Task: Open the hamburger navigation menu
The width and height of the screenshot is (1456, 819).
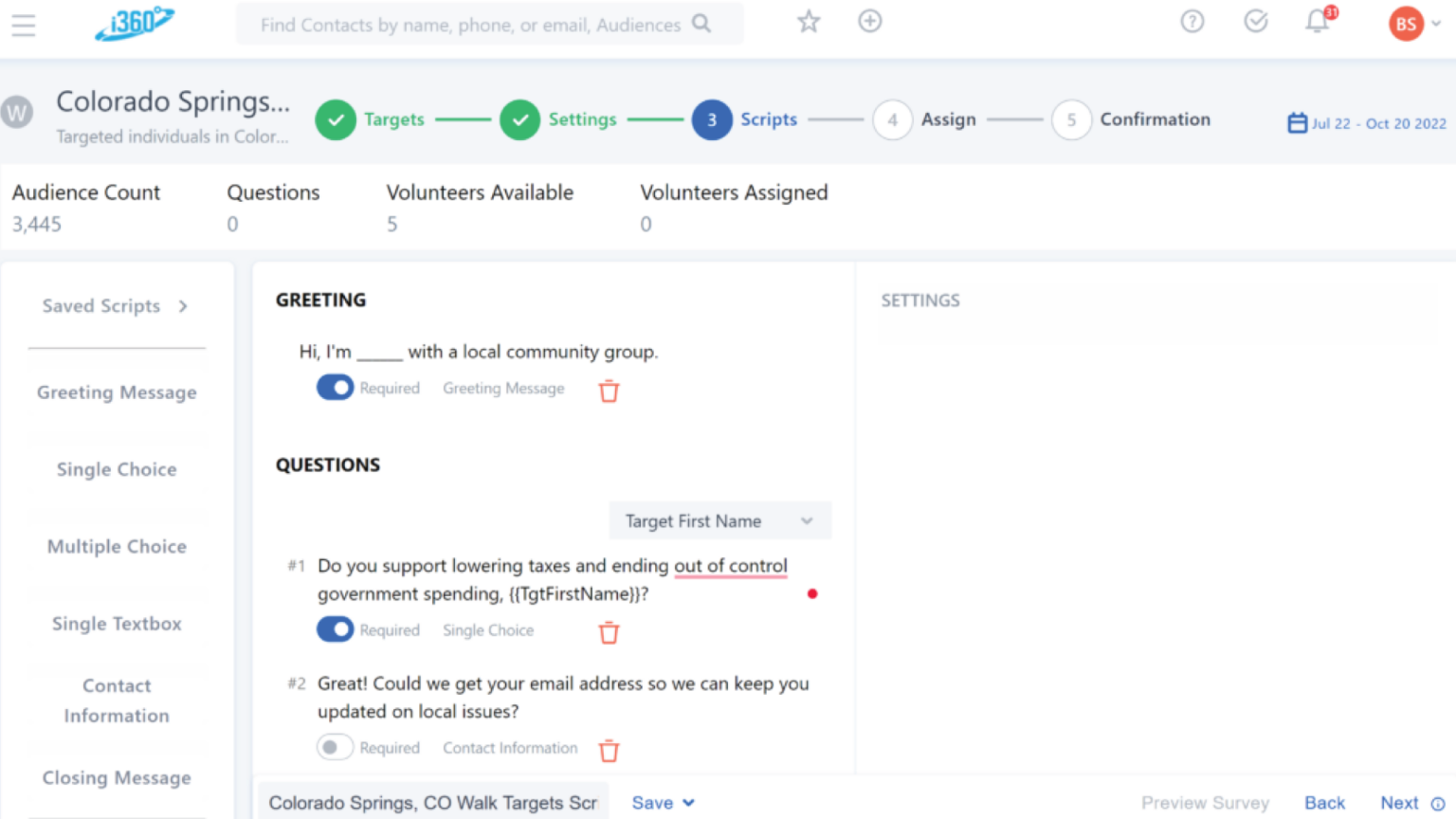Action: [24, 26]
